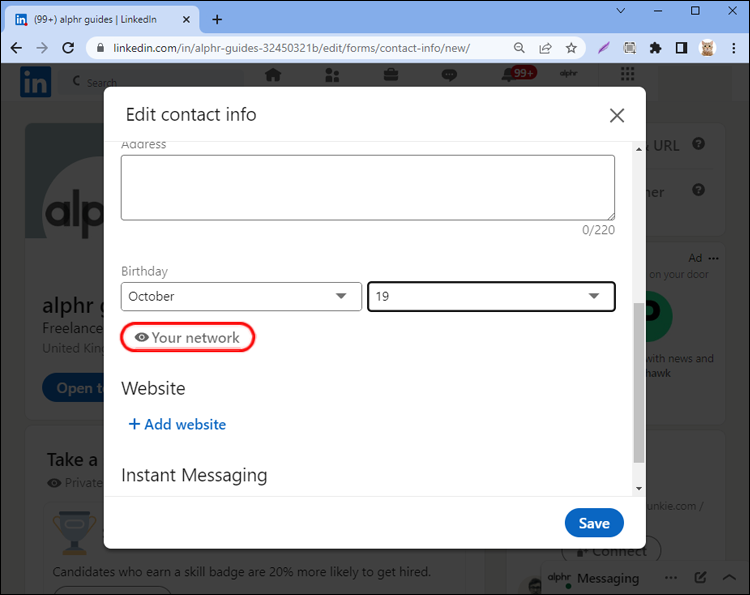Open the Chrome extensions puzzle icon
Viewport: 750px width, 595px height.
(x=656, y=48)
